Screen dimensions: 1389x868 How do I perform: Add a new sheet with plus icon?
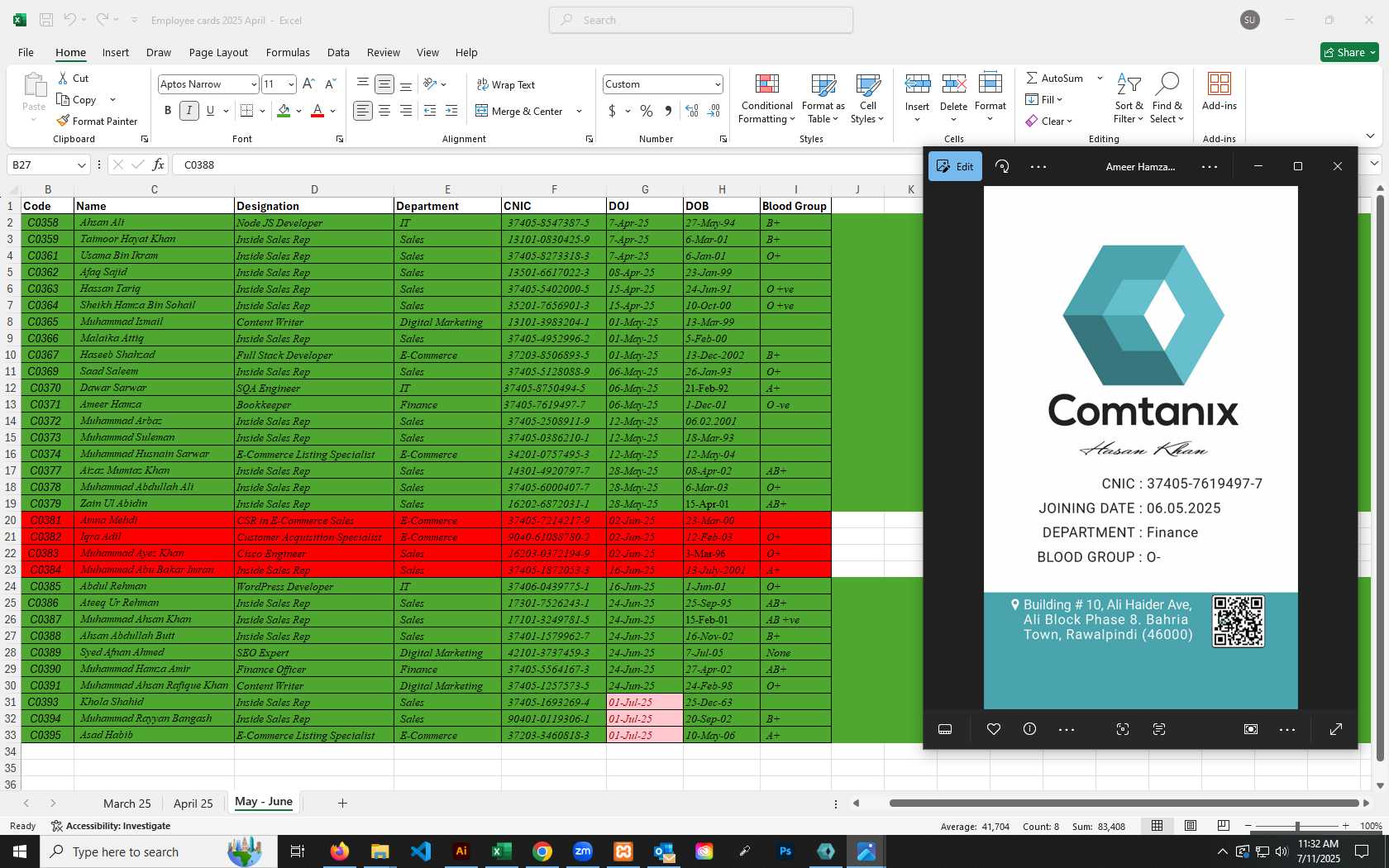342,803
